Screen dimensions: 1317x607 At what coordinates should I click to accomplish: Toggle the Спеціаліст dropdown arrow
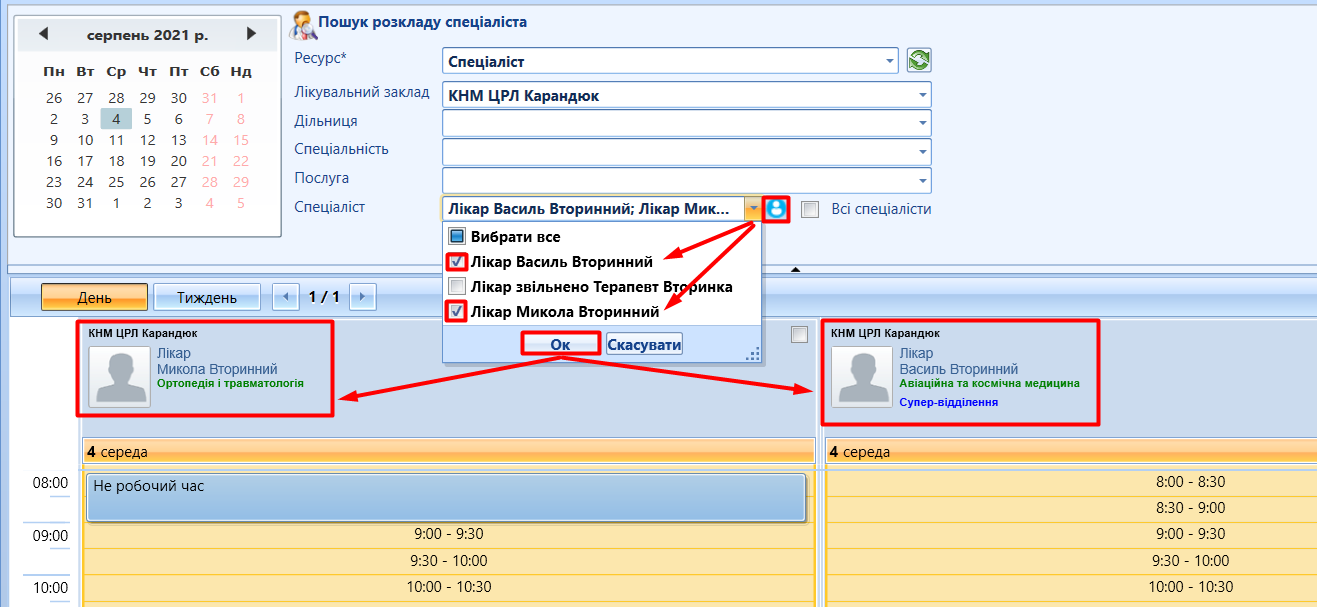[x=753, y=209]
